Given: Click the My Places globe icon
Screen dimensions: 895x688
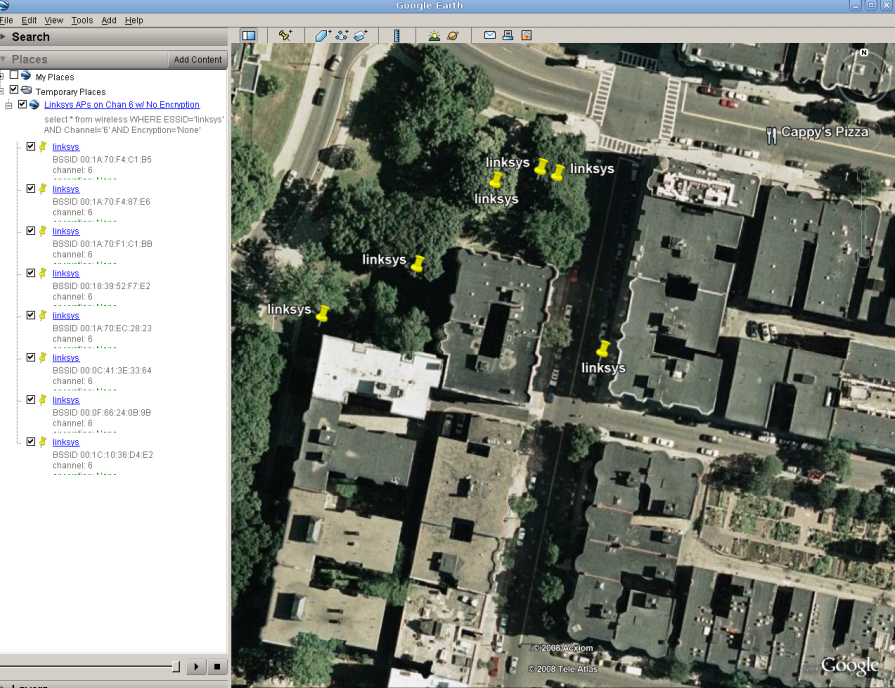Looking at the screenshot, I should [x=26, y=75].
